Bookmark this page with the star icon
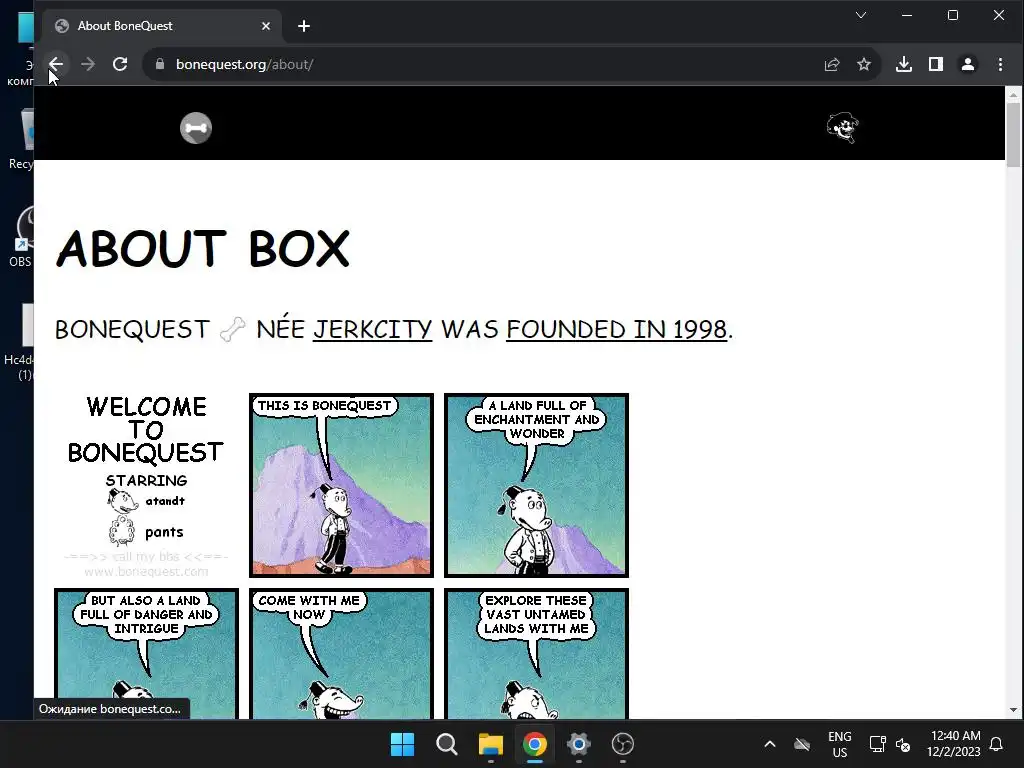This screenshot has height=768, width=1024. pos(864,64)
